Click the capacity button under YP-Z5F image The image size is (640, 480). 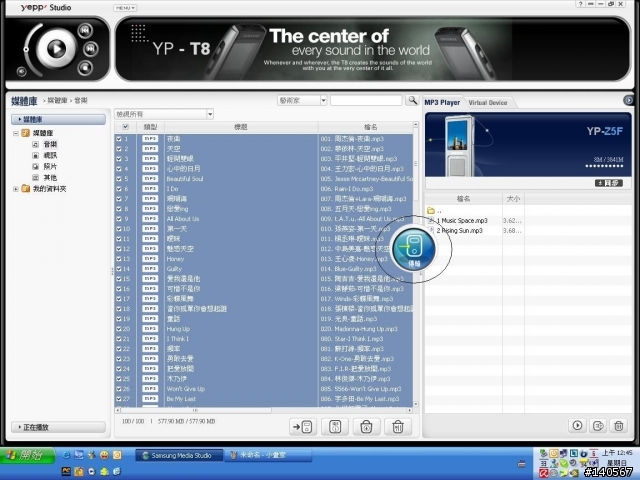coord(609,183)
